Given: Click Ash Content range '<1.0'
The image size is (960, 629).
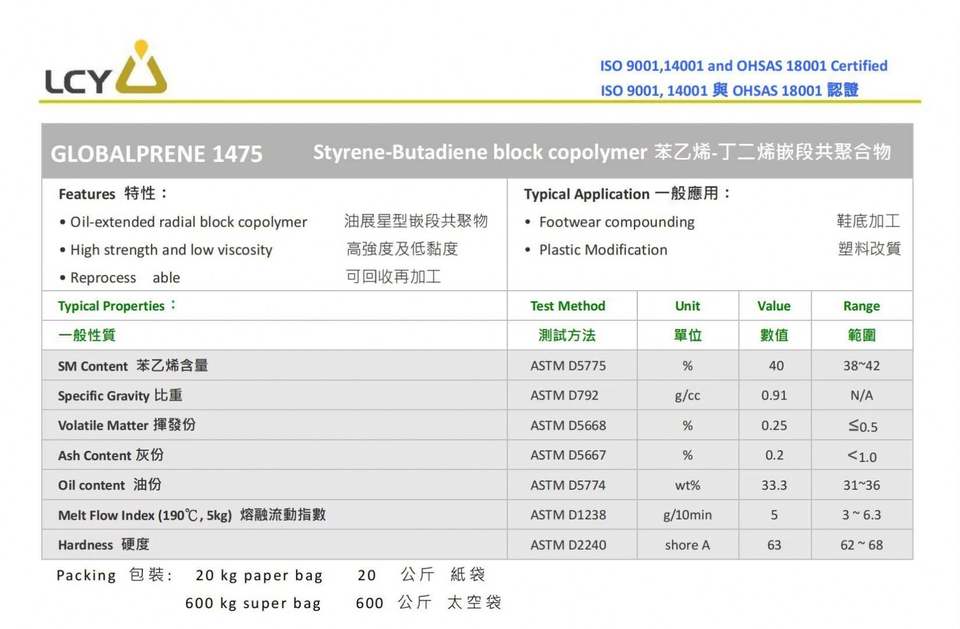Looking at the screenshot, I should pyautogui.click(x=862, y=456).
